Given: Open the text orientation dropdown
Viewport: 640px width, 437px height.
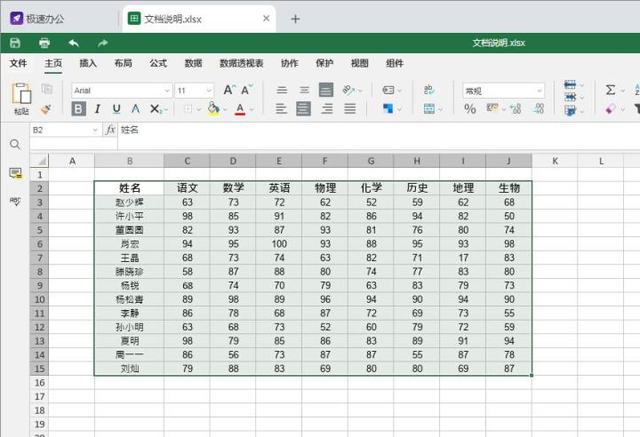Looking at the screenshot, I should (360, 91).
